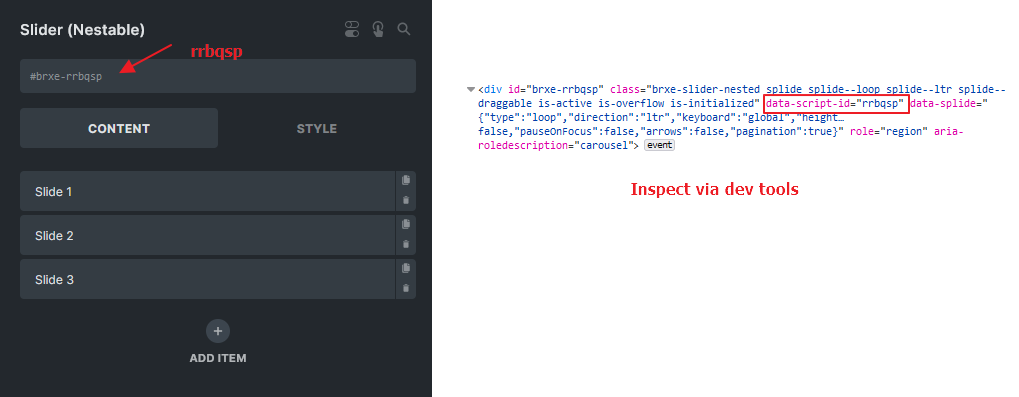Delete Slide 3 using its trash icon
Image resolution: width=1019 pixels, height=397 pixels.
[406, 288]
